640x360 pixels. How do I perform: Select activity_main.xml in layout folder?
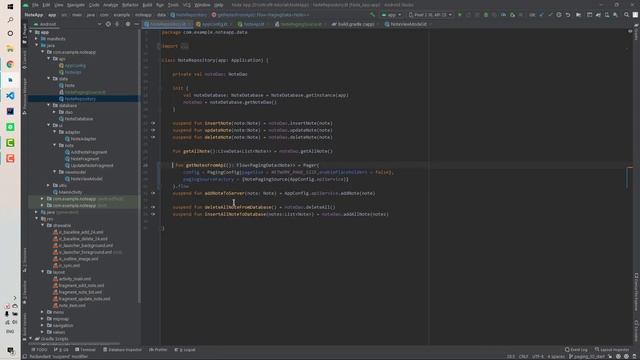tap(75, 279)
